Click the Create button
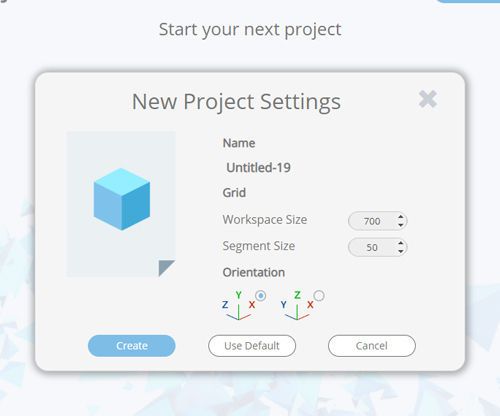This screenshot has width=500, height=416. (x=132, y=346)
